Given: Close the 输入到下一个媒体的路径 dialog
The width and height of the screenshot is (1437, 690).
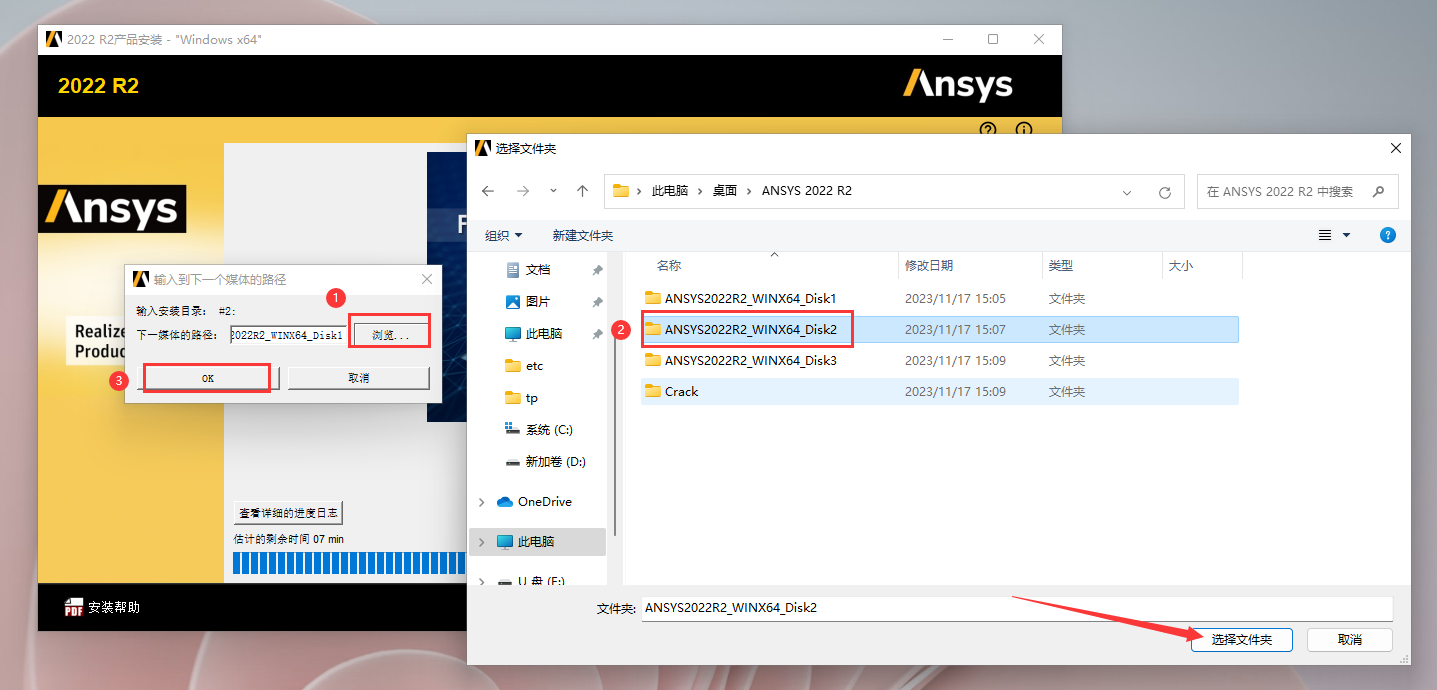Looking at the screenshot, I should pos(427,279).
